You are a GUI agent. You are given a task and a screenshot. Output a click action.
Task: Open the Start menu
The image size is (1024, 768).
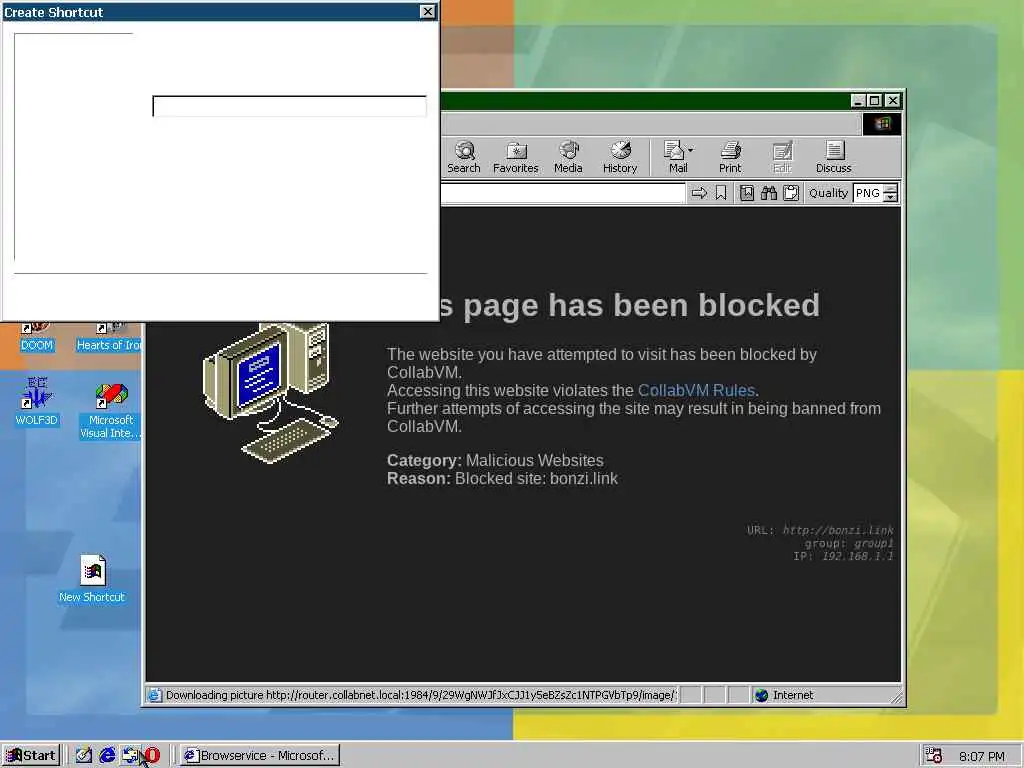[x=31, y=755]
